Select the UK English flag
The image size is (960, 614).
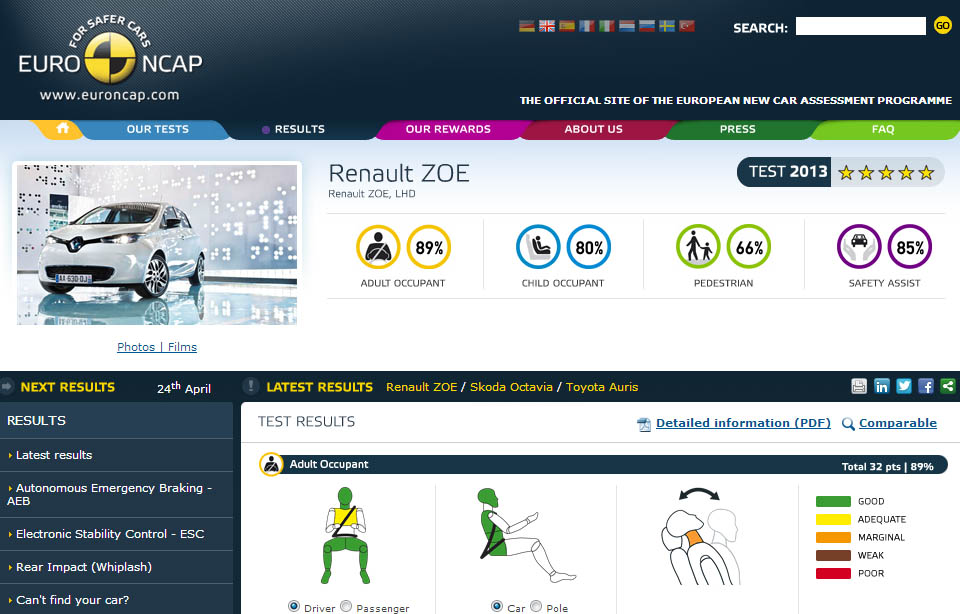(x=547, y=26)
